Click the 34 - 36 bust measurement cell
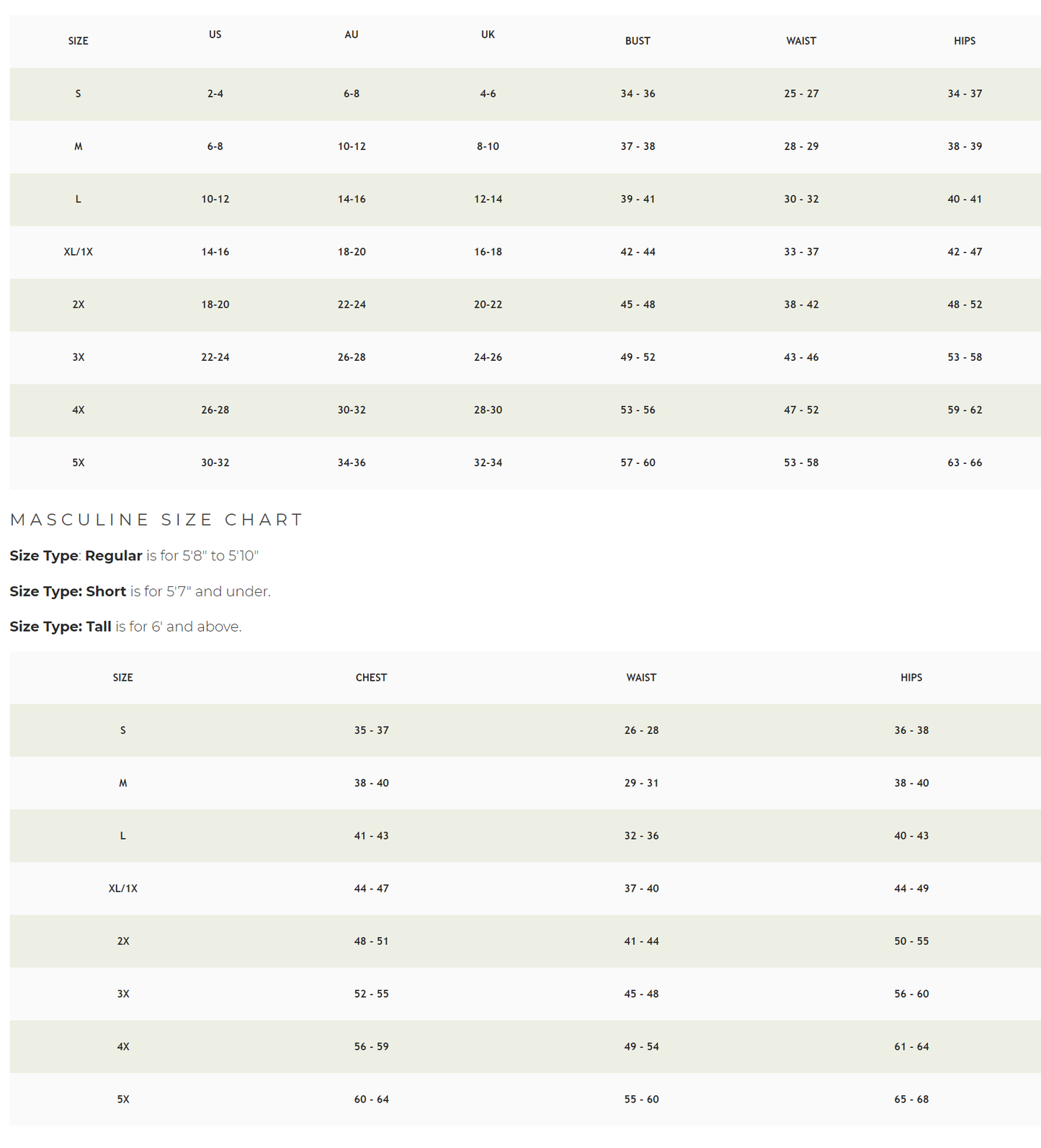Viewport: 1041px width, 1148px height. tap(638, 94)
